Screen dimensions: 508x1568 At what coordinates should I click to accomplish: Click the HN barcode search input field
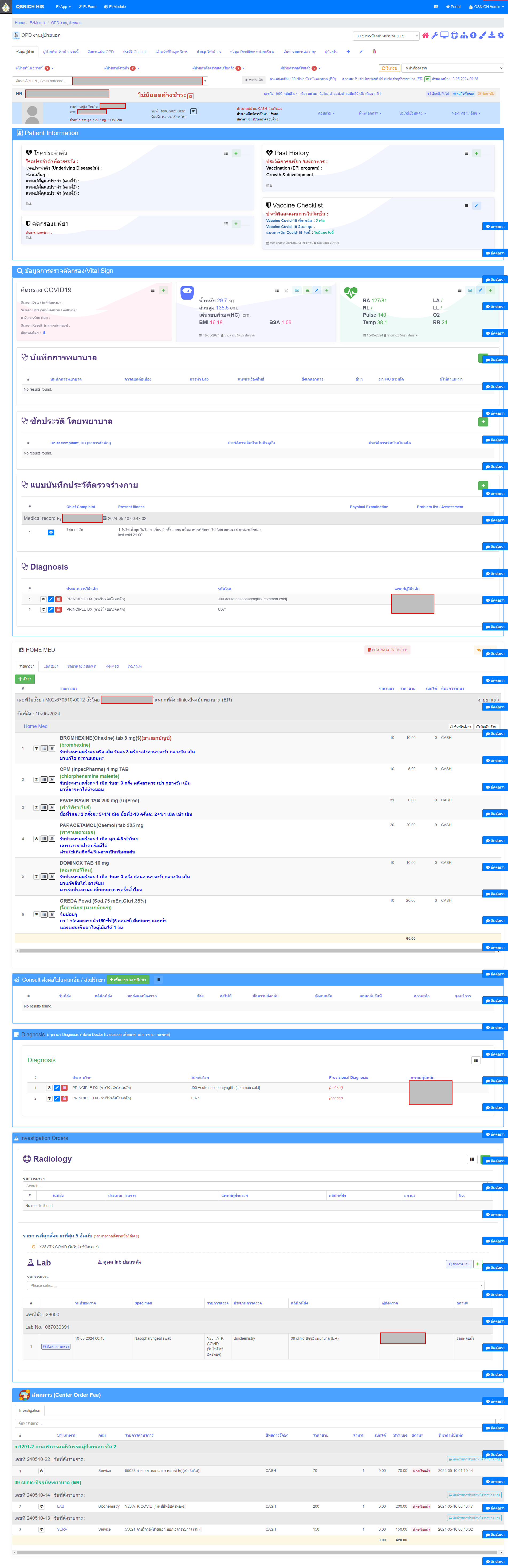(40, 81)
